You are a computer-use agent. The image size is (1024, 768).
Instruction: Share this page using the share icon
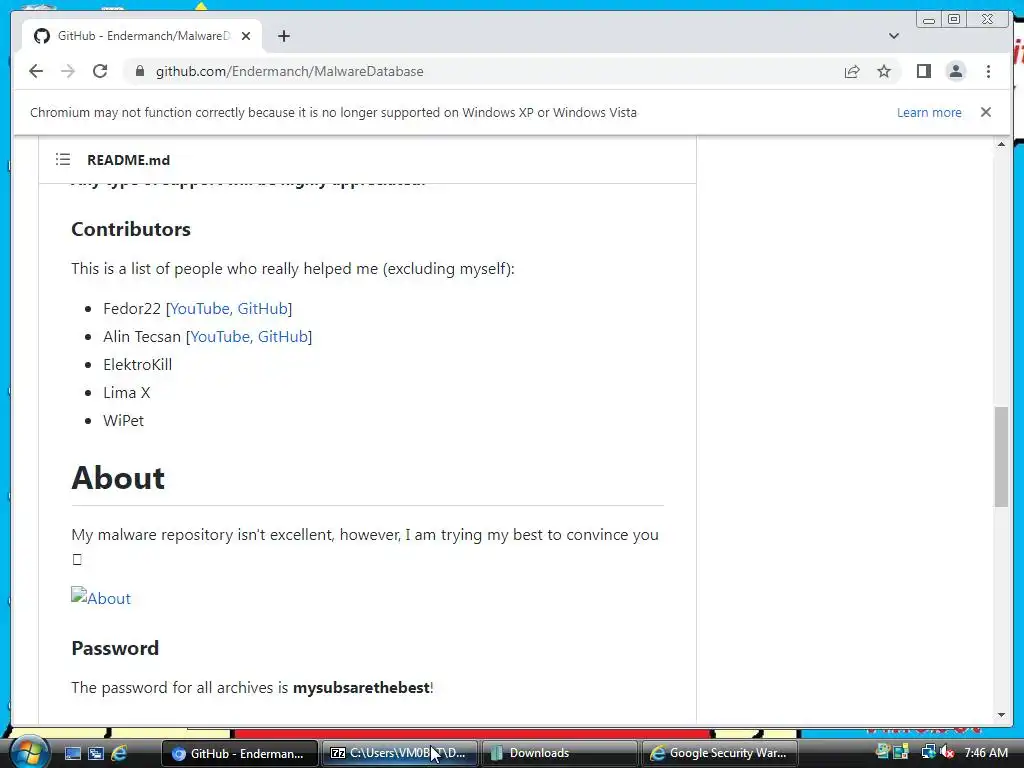click(852, 71)
